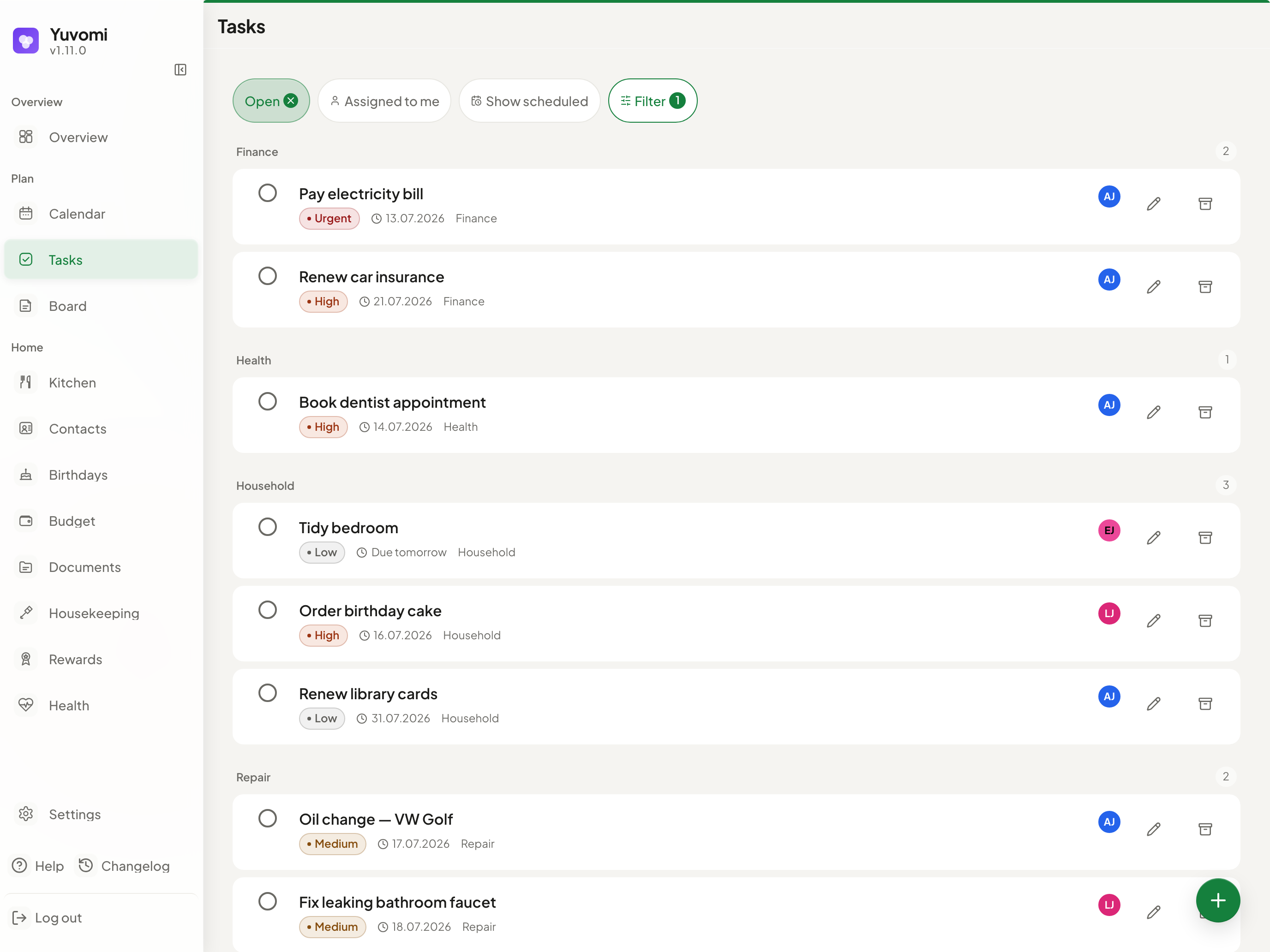Archive the Pay electricity bill task
1270x952 pixels.
coord(1205,204)
